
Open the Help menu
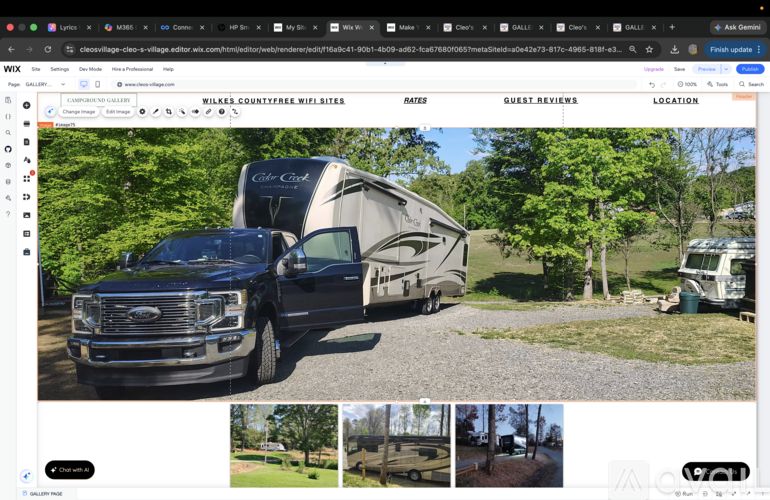click(x=168, y=69)
